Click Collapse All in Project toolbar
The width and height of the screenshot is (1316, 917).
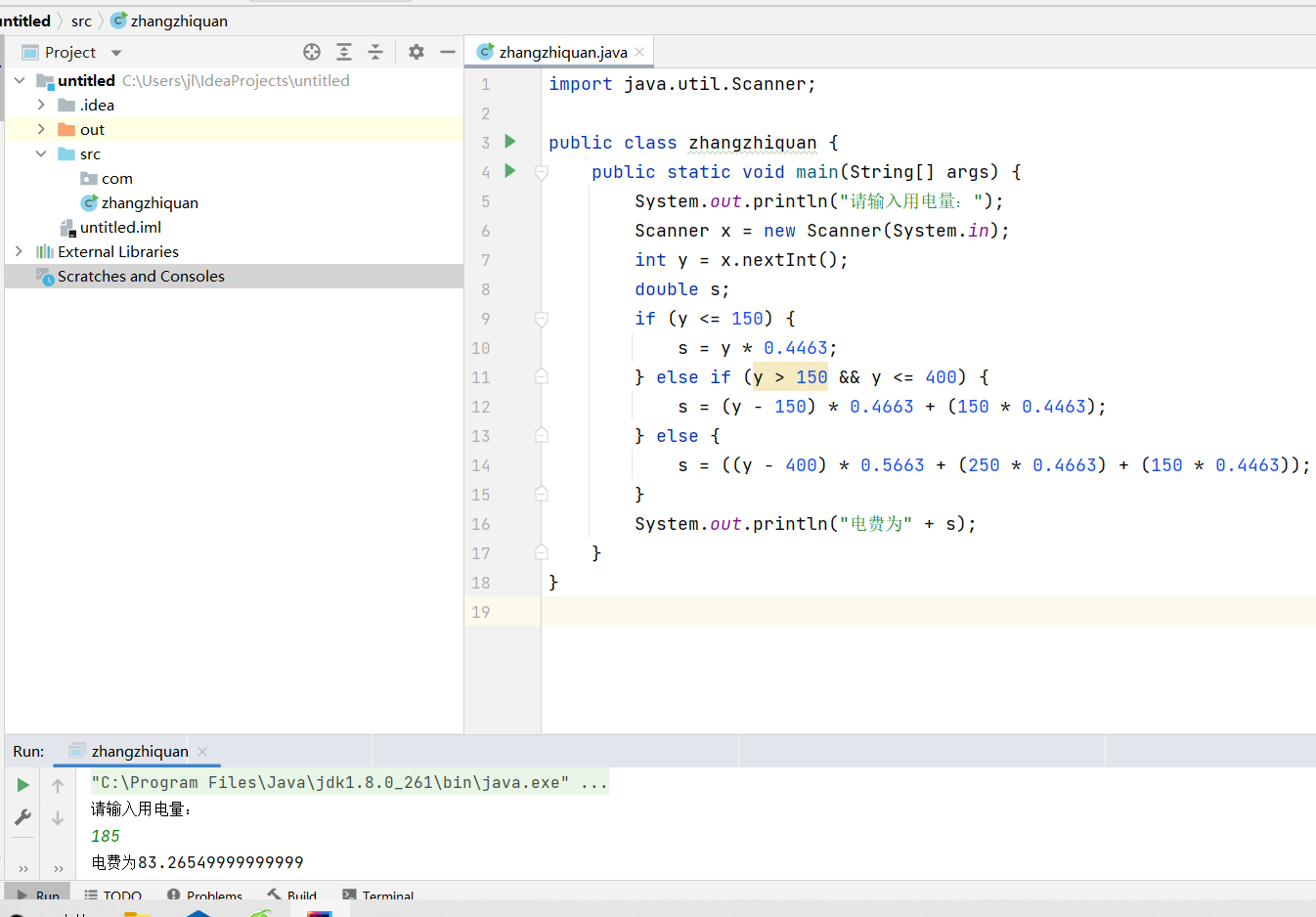pyautogui.click(x=375, y=52)
